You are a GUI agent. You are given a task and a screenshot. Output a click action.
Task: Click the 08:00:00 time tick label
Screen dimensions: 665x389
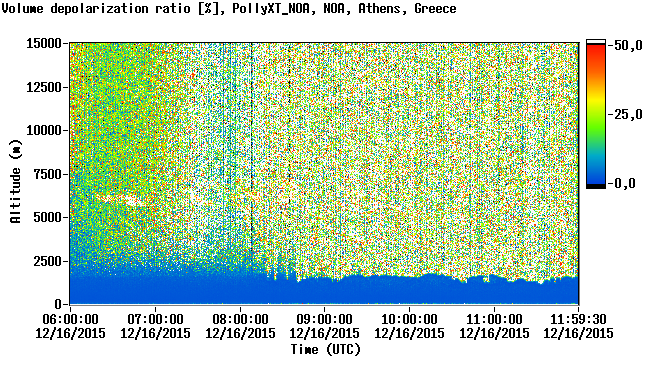(240, 319)
